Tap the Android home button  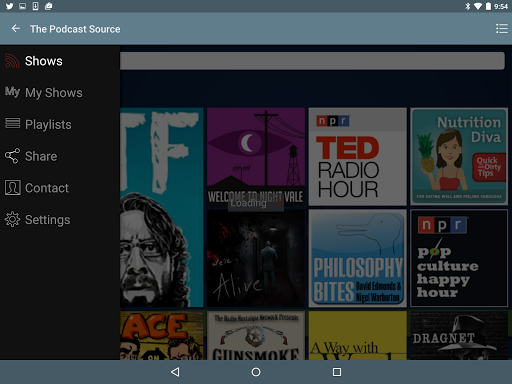pyautogui.click(x=256, y=372)
